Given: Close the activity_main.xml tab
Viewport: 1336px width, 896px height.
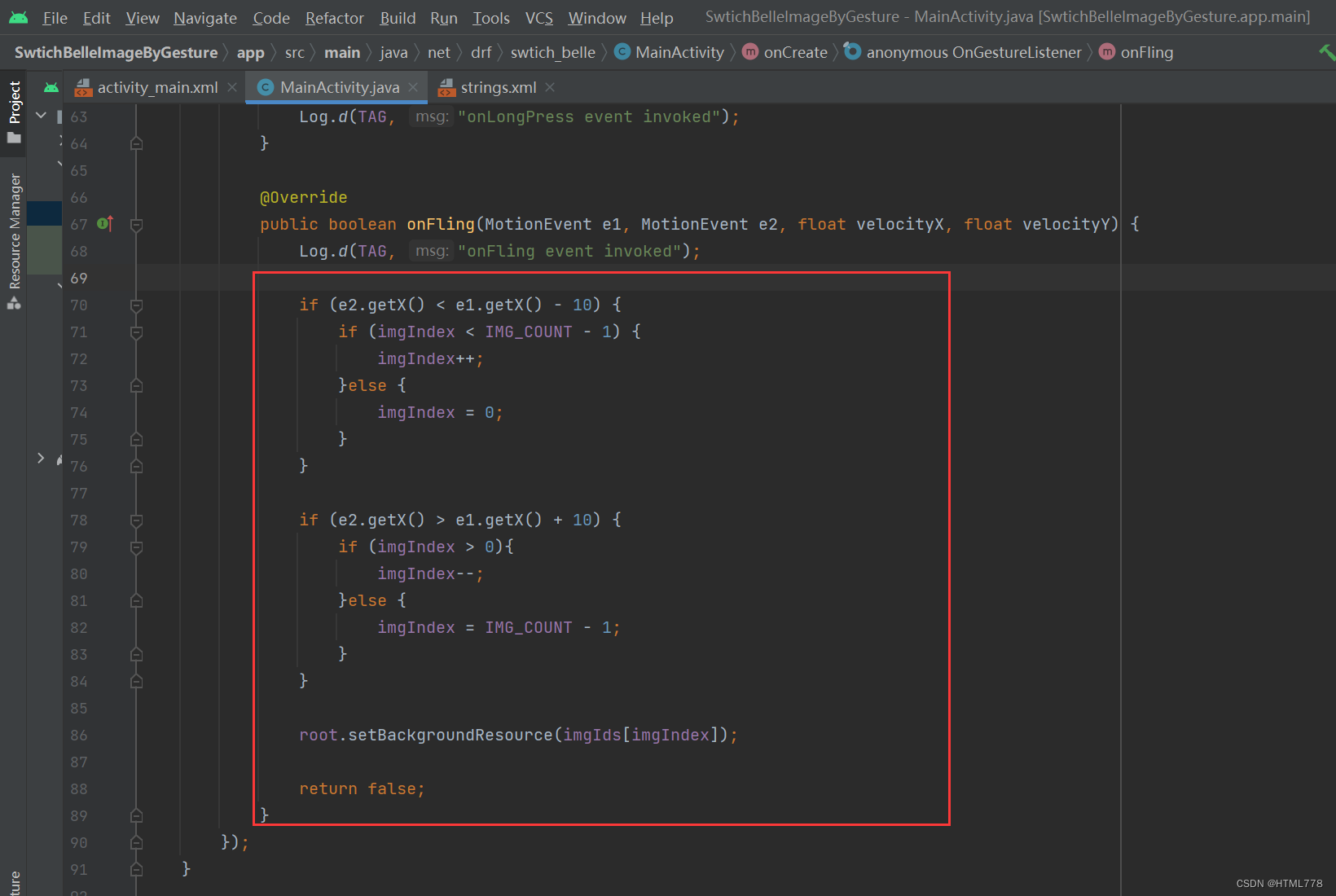Looking at the screenshot, I should (x=232, y=87).
